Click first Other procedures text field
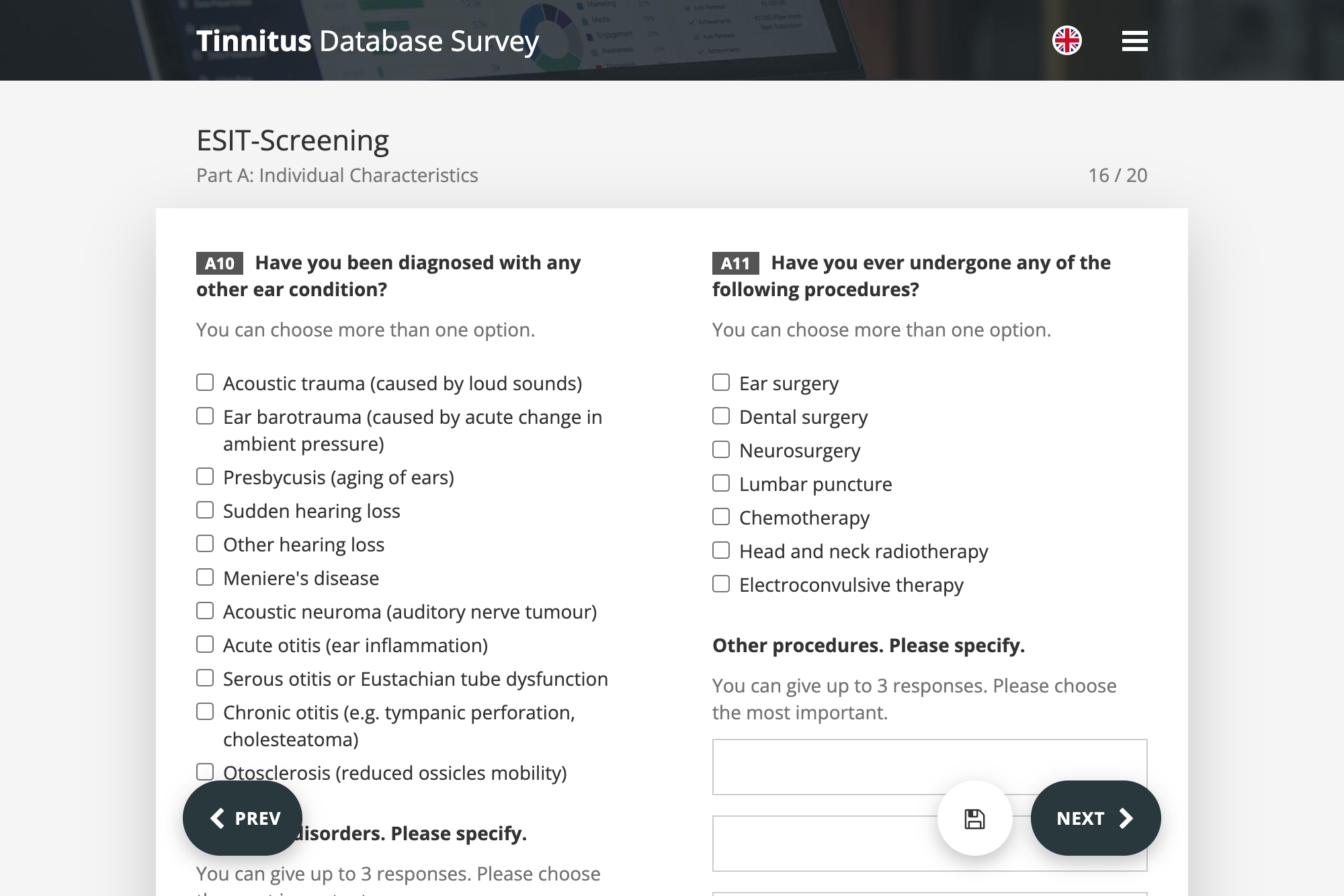The width and height of the screenshot is (1344, 896). (x=929, y=767)
